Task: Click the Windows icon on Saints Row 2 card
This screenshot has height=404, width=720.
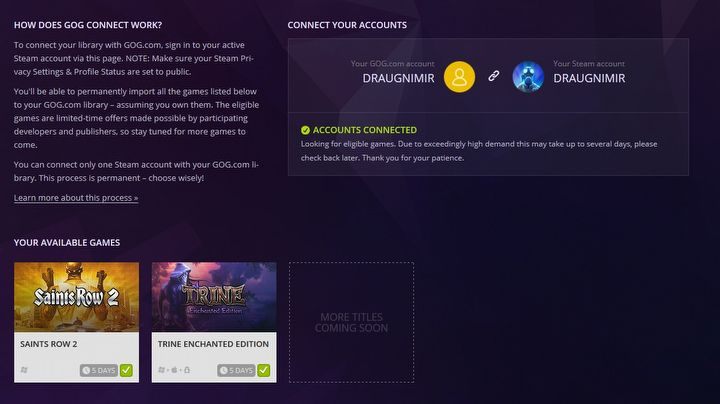Action: pyautogui.click(x=24, y=370)
